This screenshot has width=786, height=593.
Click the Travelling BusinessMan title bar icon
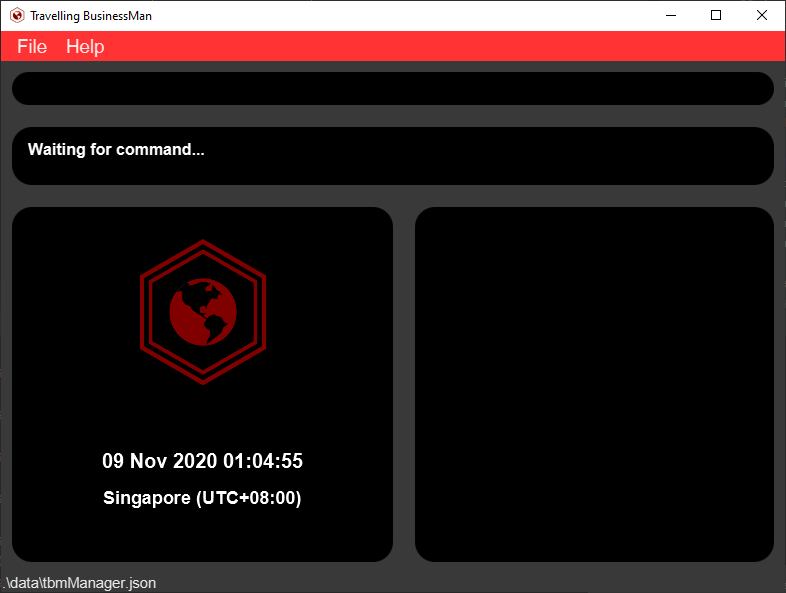click(x=16, y=16)
